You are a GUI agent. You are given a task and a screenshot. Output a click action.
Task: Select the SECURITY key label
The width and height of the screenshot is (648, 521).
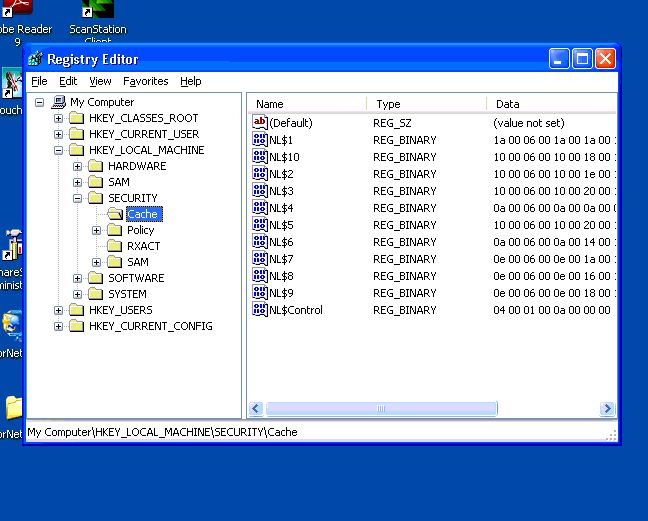pos(133,198)
